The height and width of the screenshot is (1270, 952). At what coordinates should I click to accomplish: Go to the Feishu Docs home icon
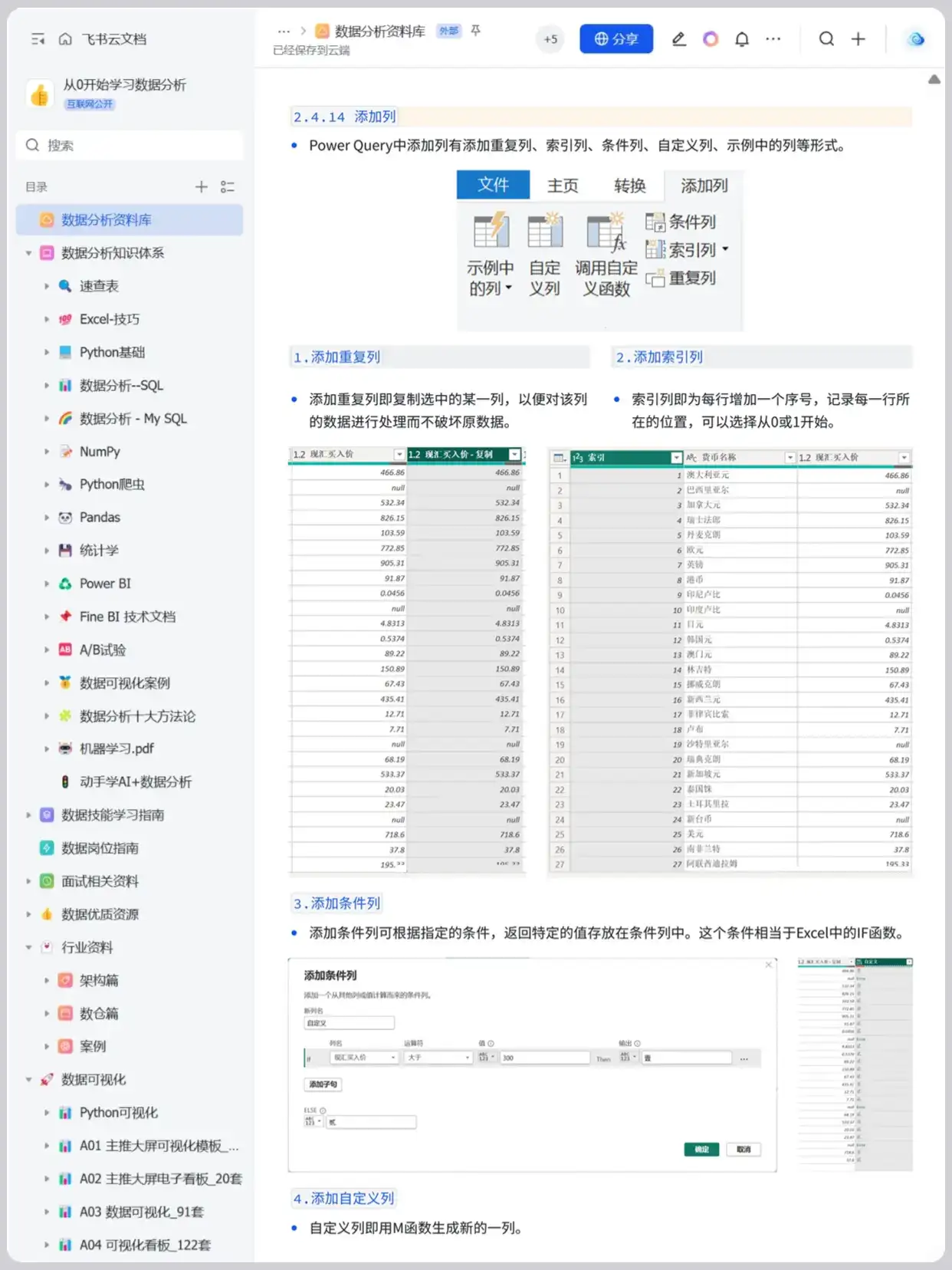click(x=65, y=39)
